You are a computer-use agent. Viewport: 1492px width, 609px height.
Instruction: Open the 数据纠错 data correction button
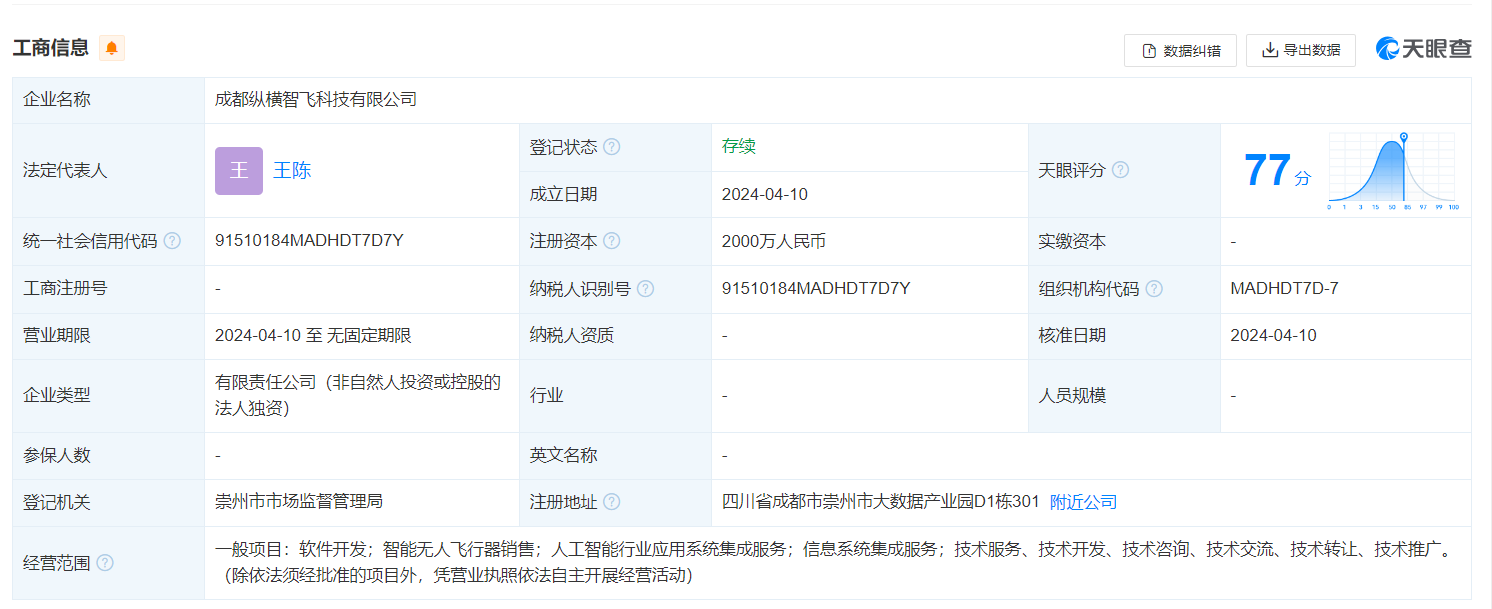click(x=1180, y=51)
